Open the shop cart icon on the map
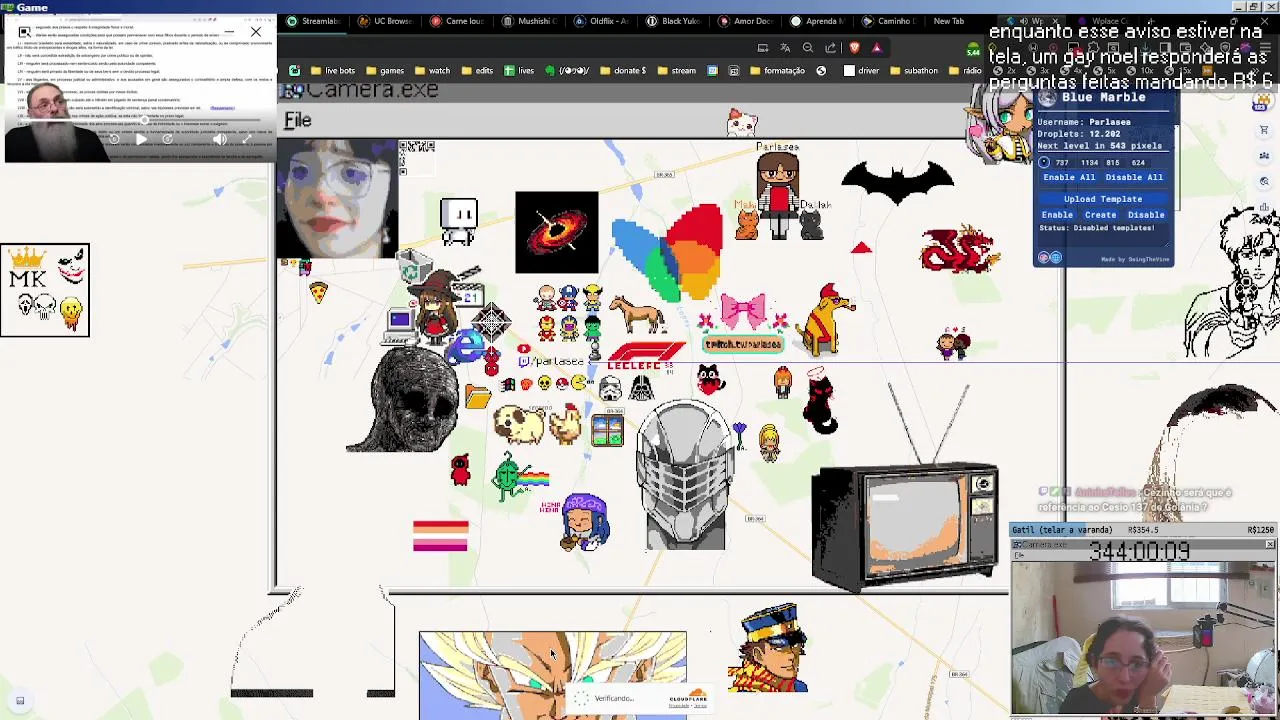The width and height of the screenshot is (1280, 720). [x=1264, y=130]
